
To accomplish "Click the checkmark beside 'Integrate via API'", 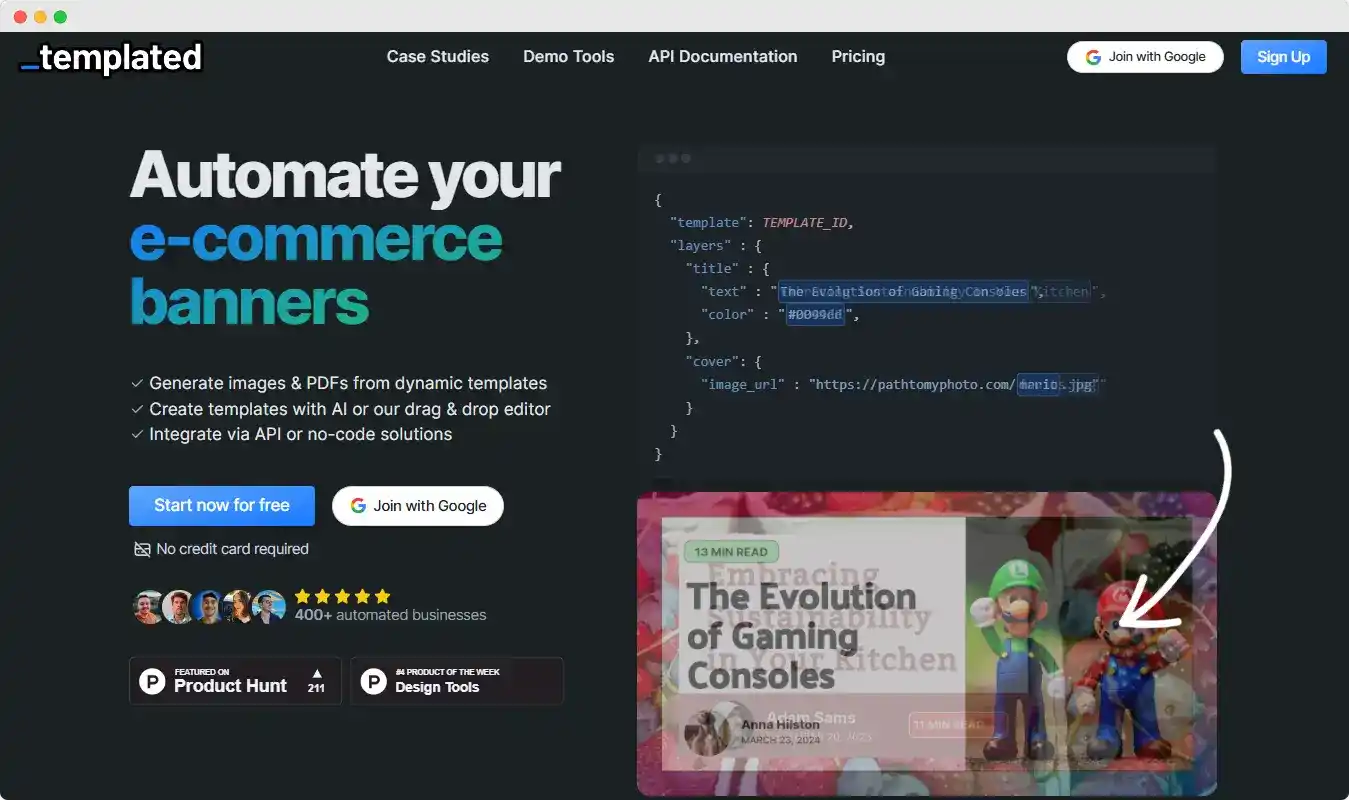I will click(137, 434).
